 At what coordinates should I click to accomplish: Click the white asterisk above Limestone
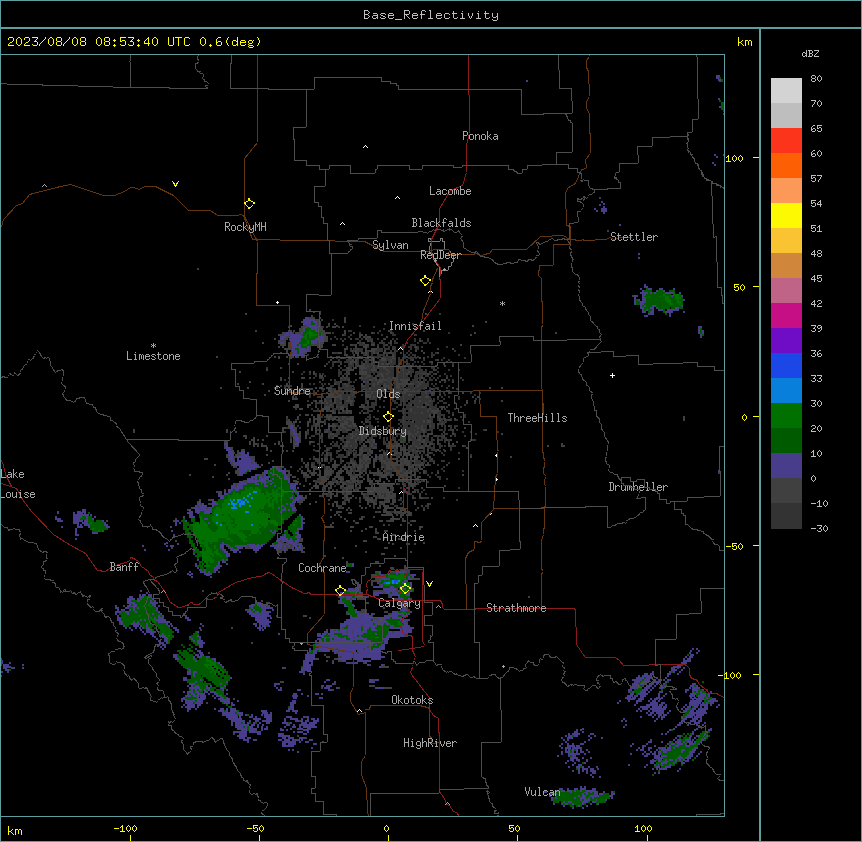point(153,346)
